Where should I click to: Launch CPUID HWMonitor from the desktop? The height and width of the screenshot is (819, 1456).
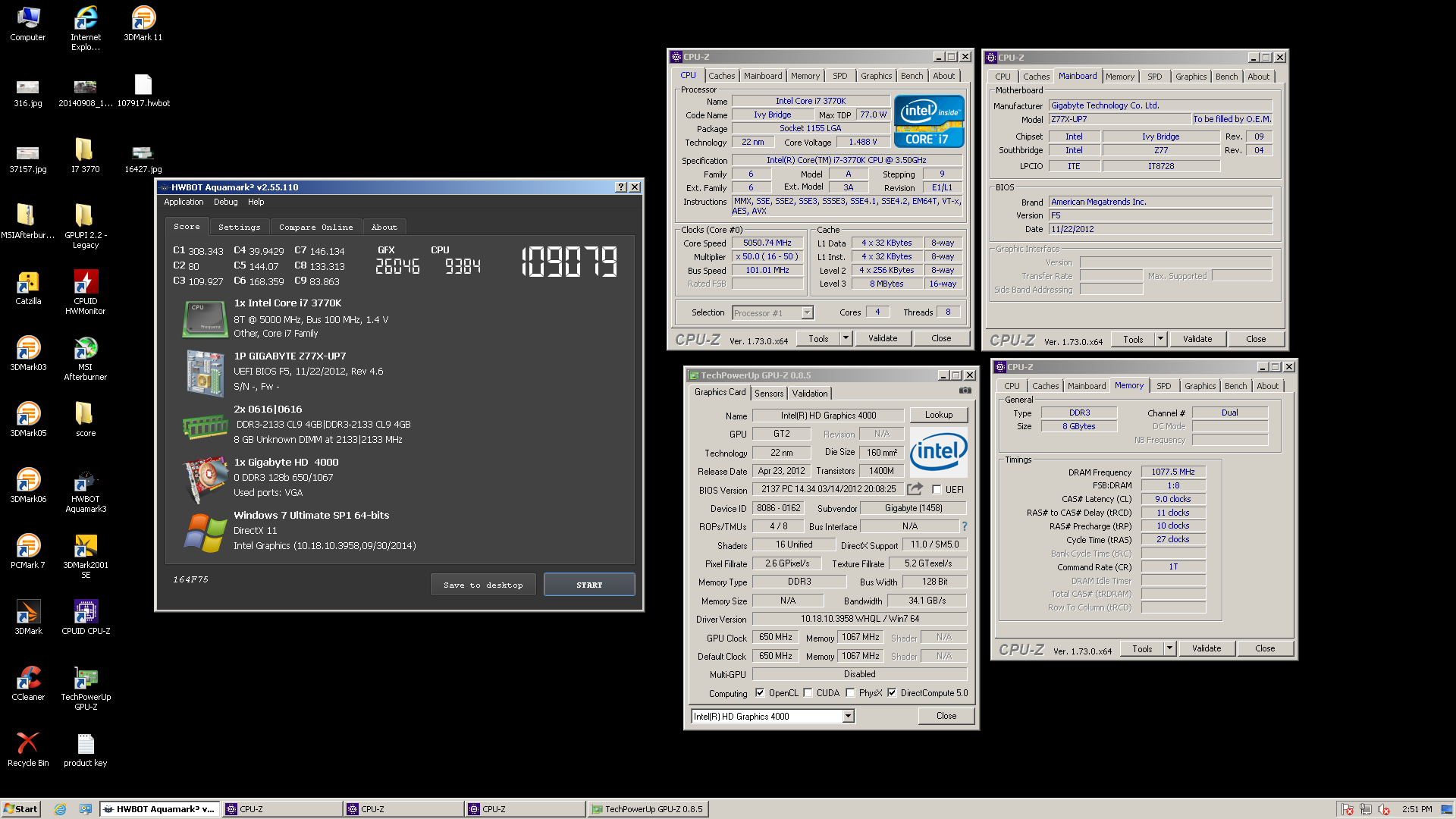(x=86, y=292)
